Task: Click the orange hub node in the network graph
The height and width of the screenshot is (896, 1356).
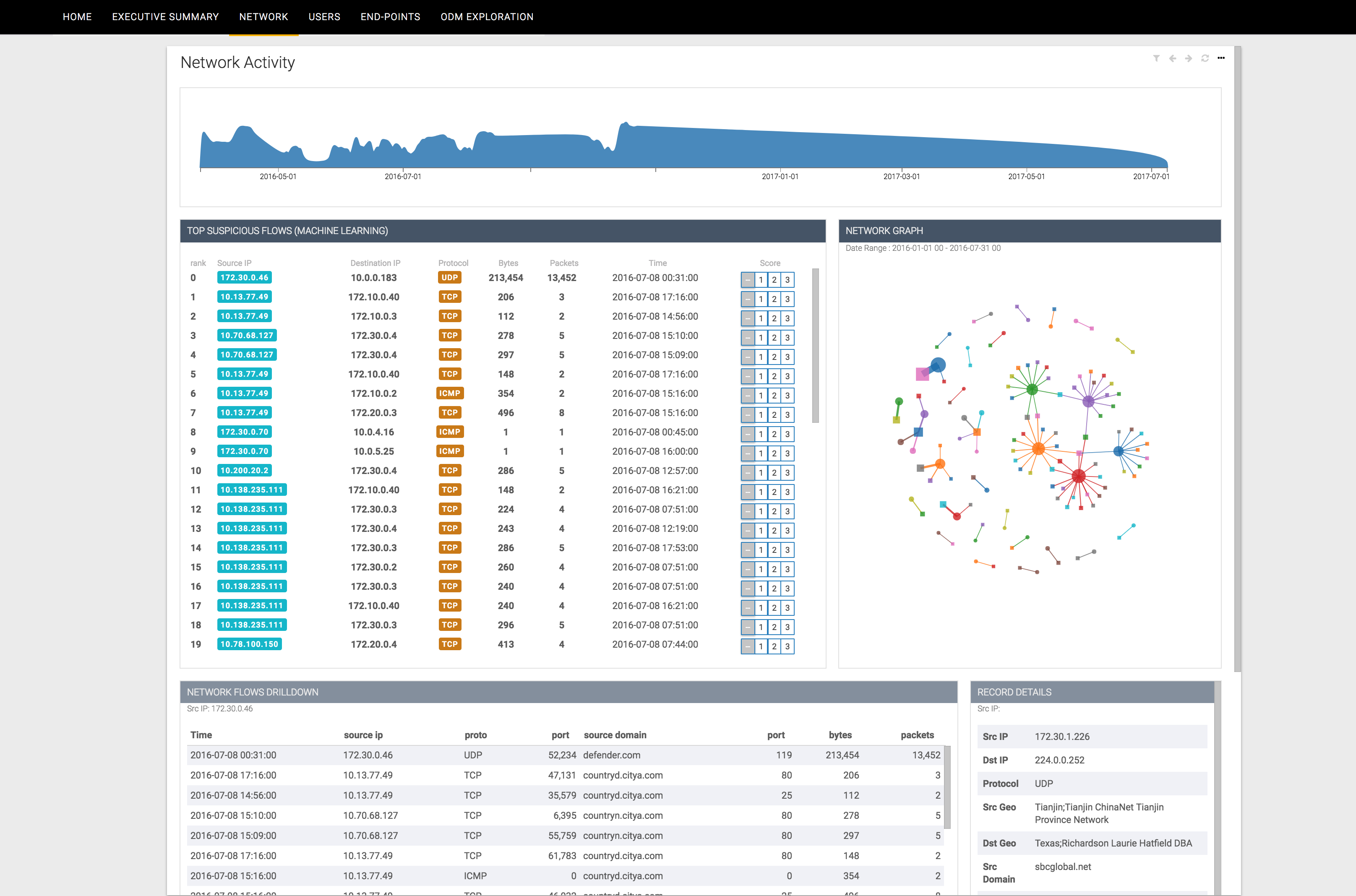Action: (1038, 449)
